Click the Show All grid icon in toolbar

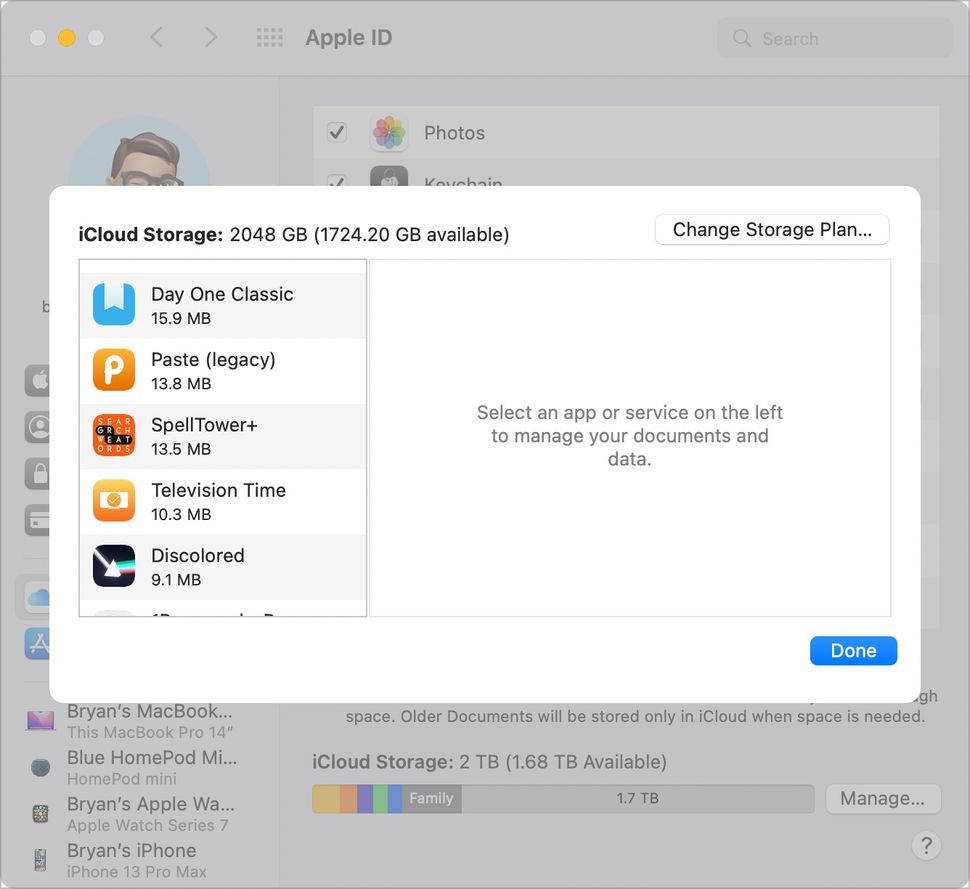[268, 37]
